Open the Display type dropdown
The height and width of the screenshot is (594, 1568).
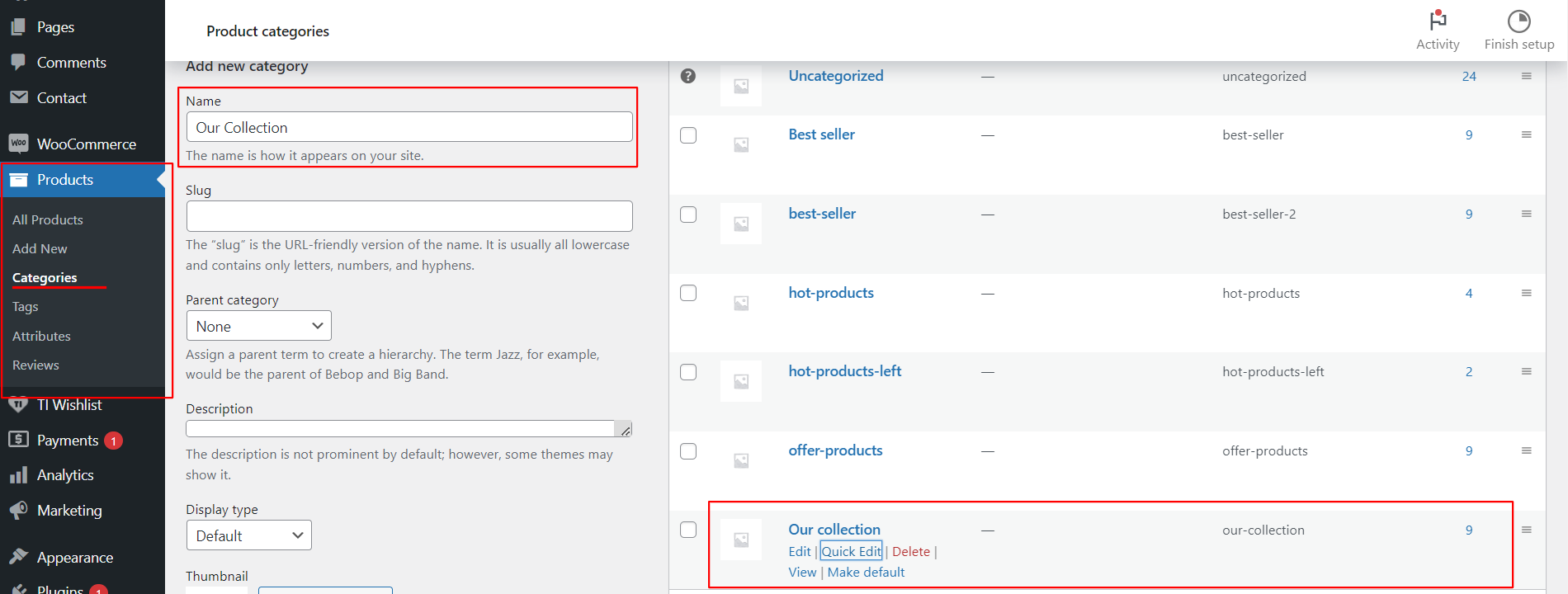(248, 535)
